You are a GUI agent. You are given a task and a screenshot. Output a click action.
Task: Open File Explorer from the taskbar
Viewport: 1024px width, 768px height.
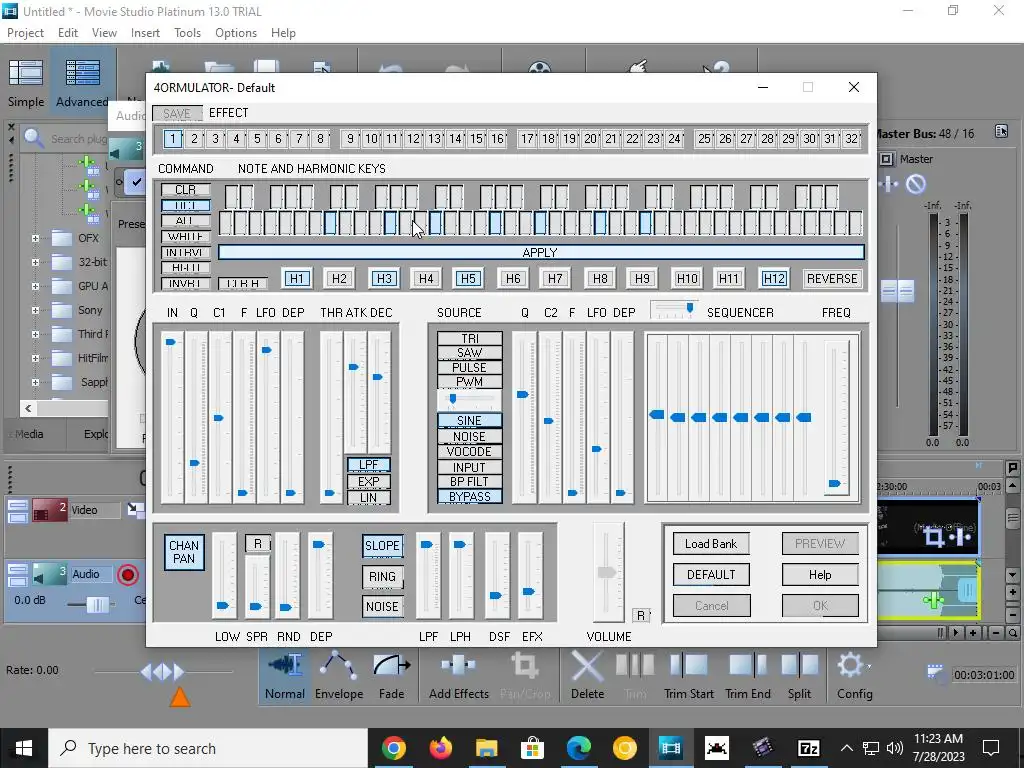coord(487,748)
